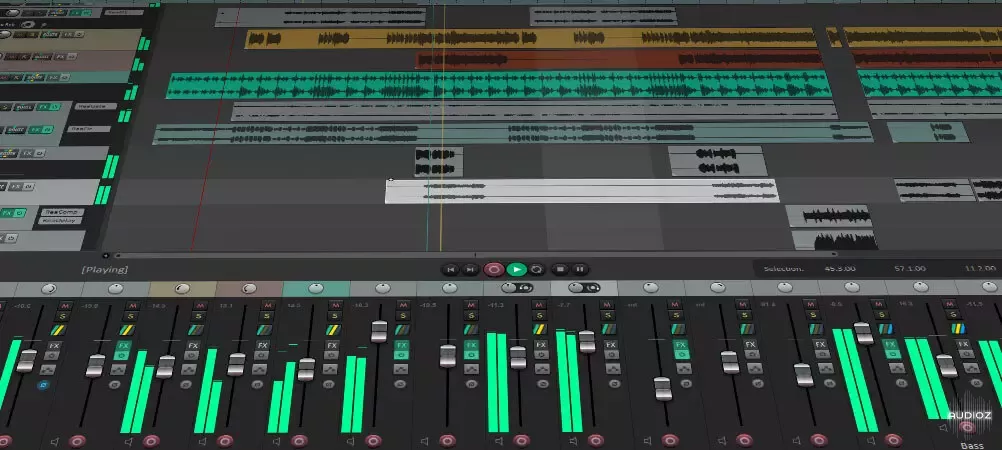
Task: Bypass FX on the -16.3 channel
Action: tap(401, 355)
